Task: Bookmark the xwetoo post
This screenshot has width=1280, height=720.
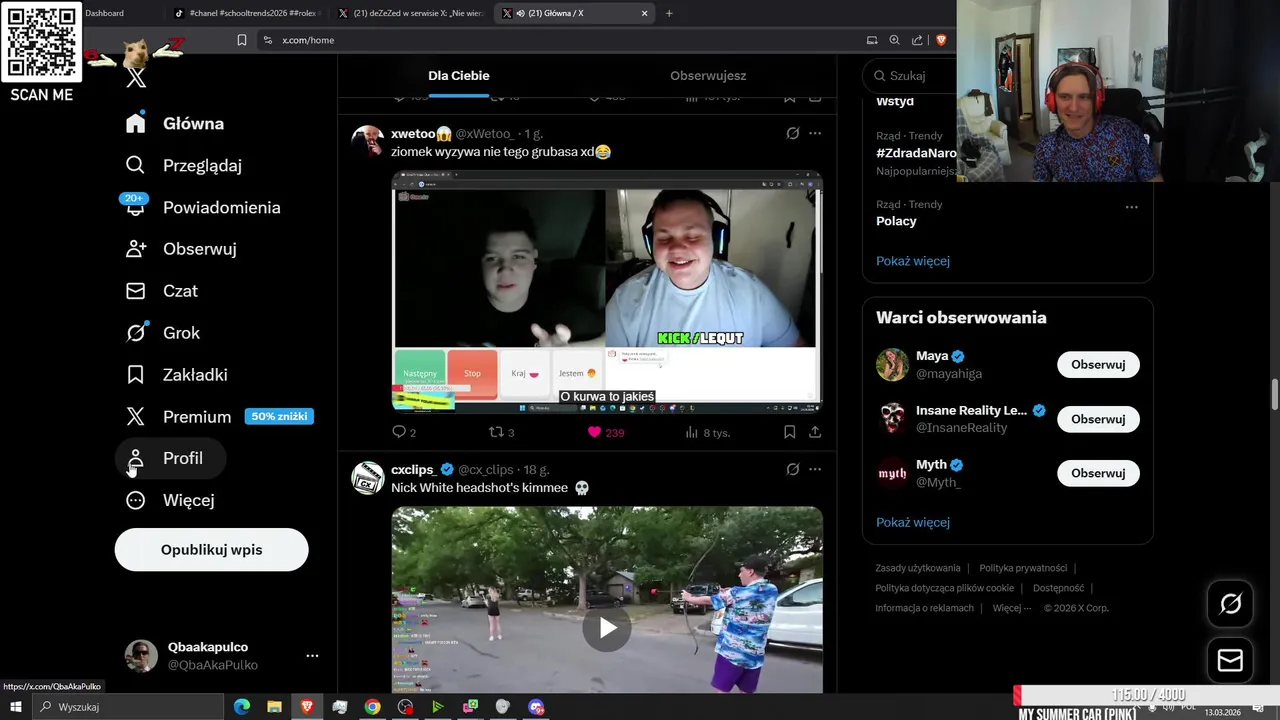Action: [x=789, y=432]
